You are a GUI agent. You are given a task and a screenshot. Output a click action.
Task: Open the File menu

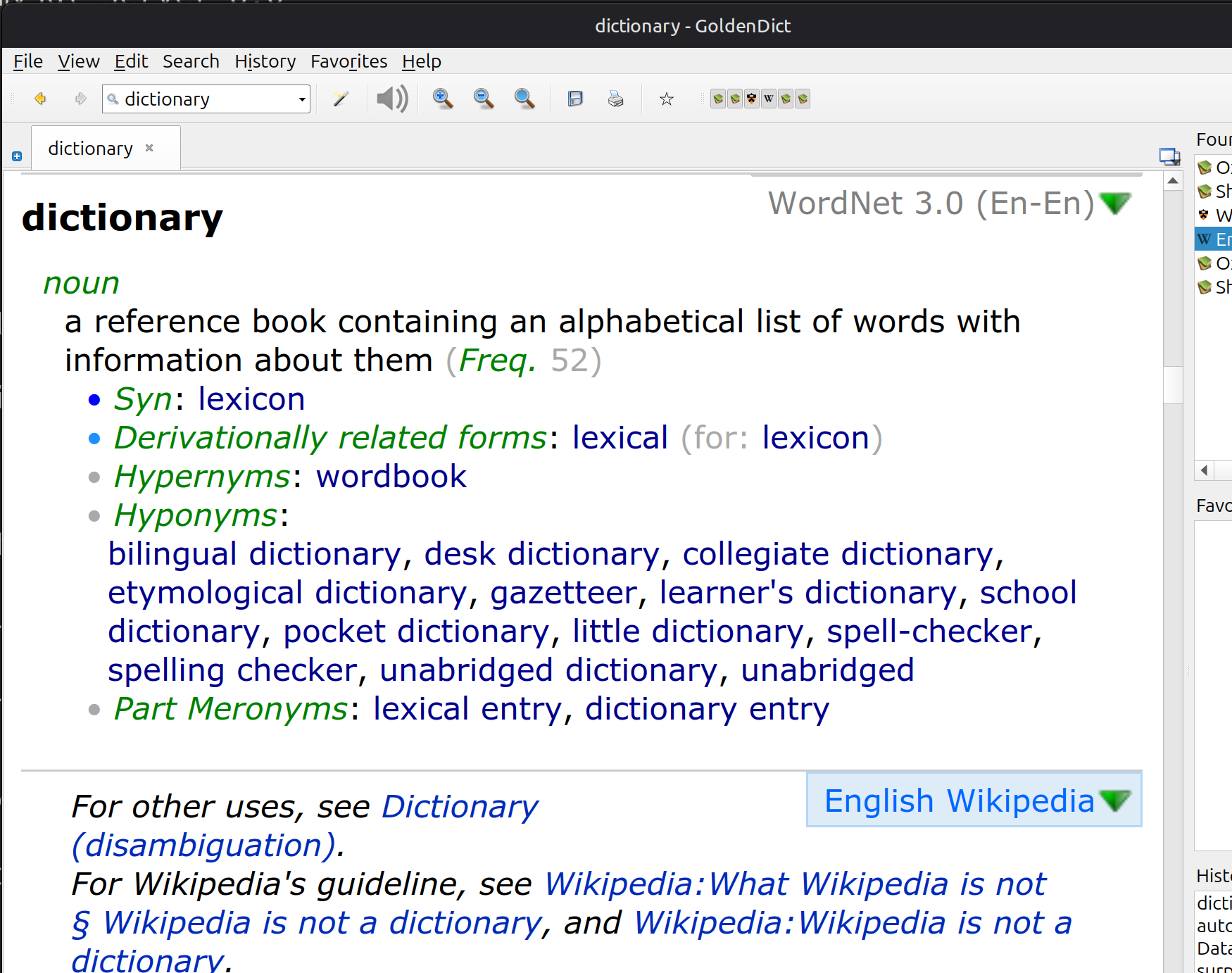(x=28, y=61)
